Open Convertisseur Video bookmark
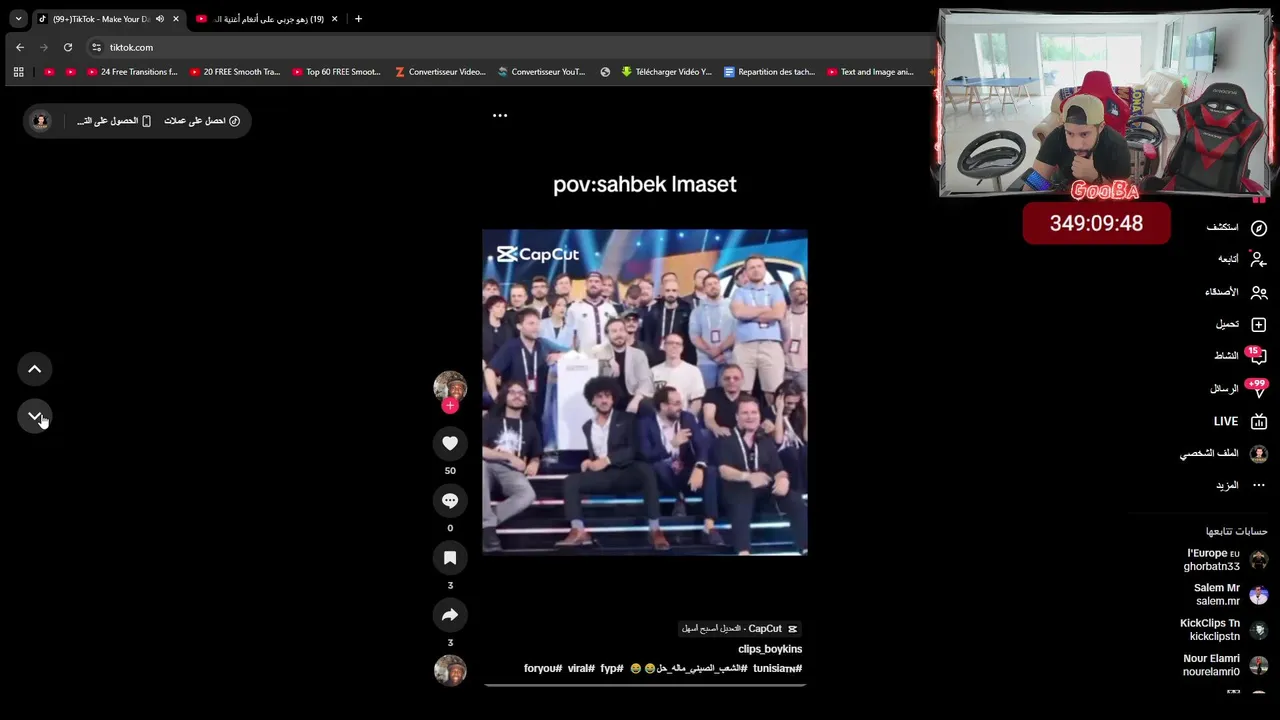The width and height of the screenshot is (1280, 720). tap(440, 72)
